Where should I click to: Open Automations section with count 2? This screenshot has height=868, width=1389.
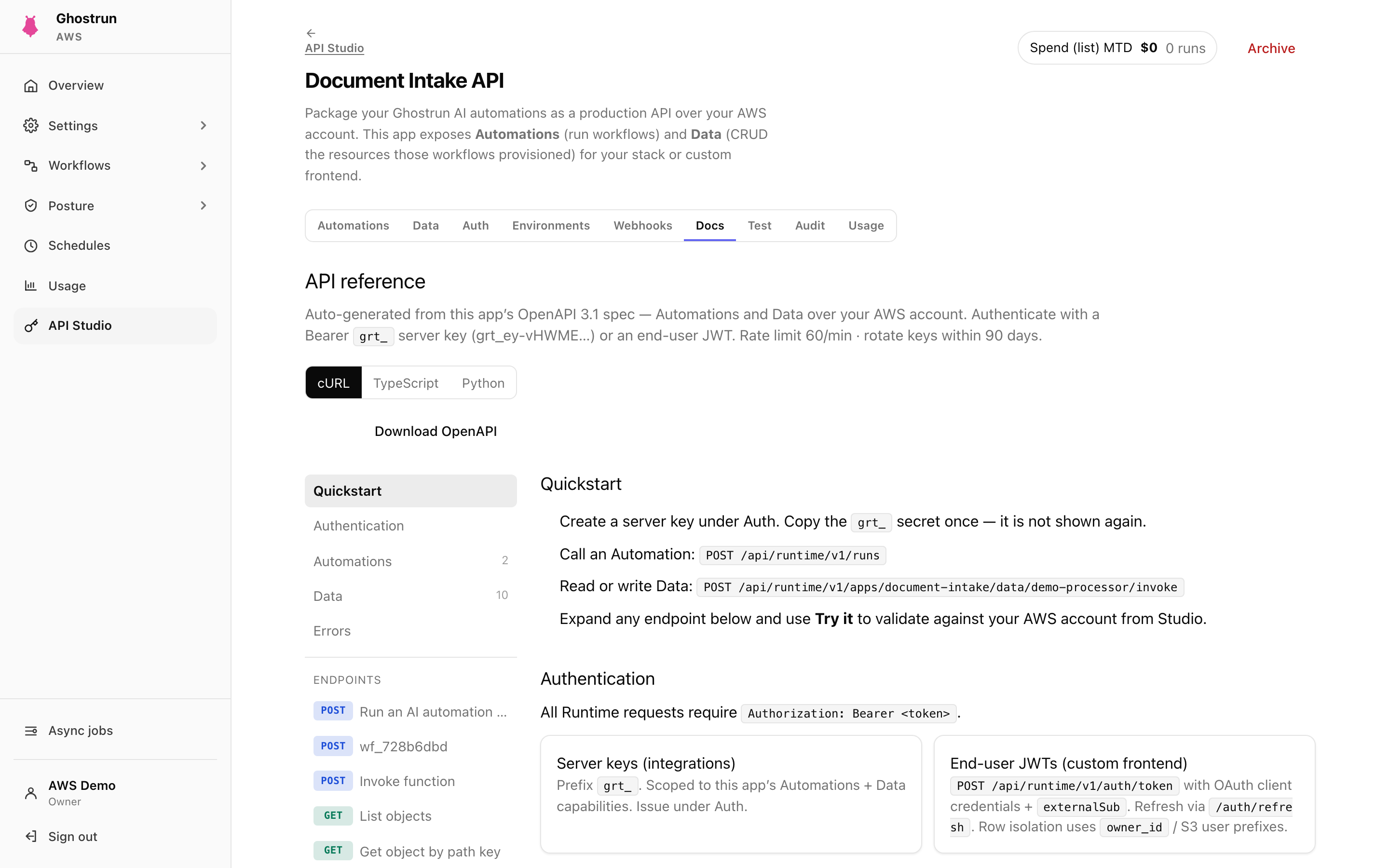pyautogui.click(x=410, y=561)
